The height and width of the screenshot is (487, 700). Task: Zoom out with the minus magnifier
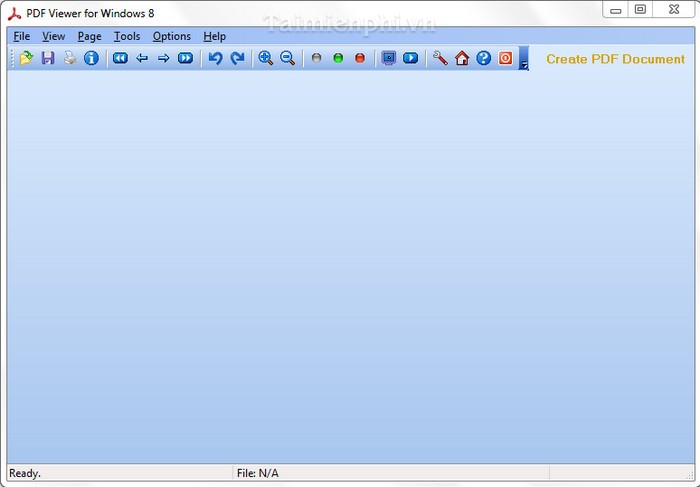click(288, 58)
